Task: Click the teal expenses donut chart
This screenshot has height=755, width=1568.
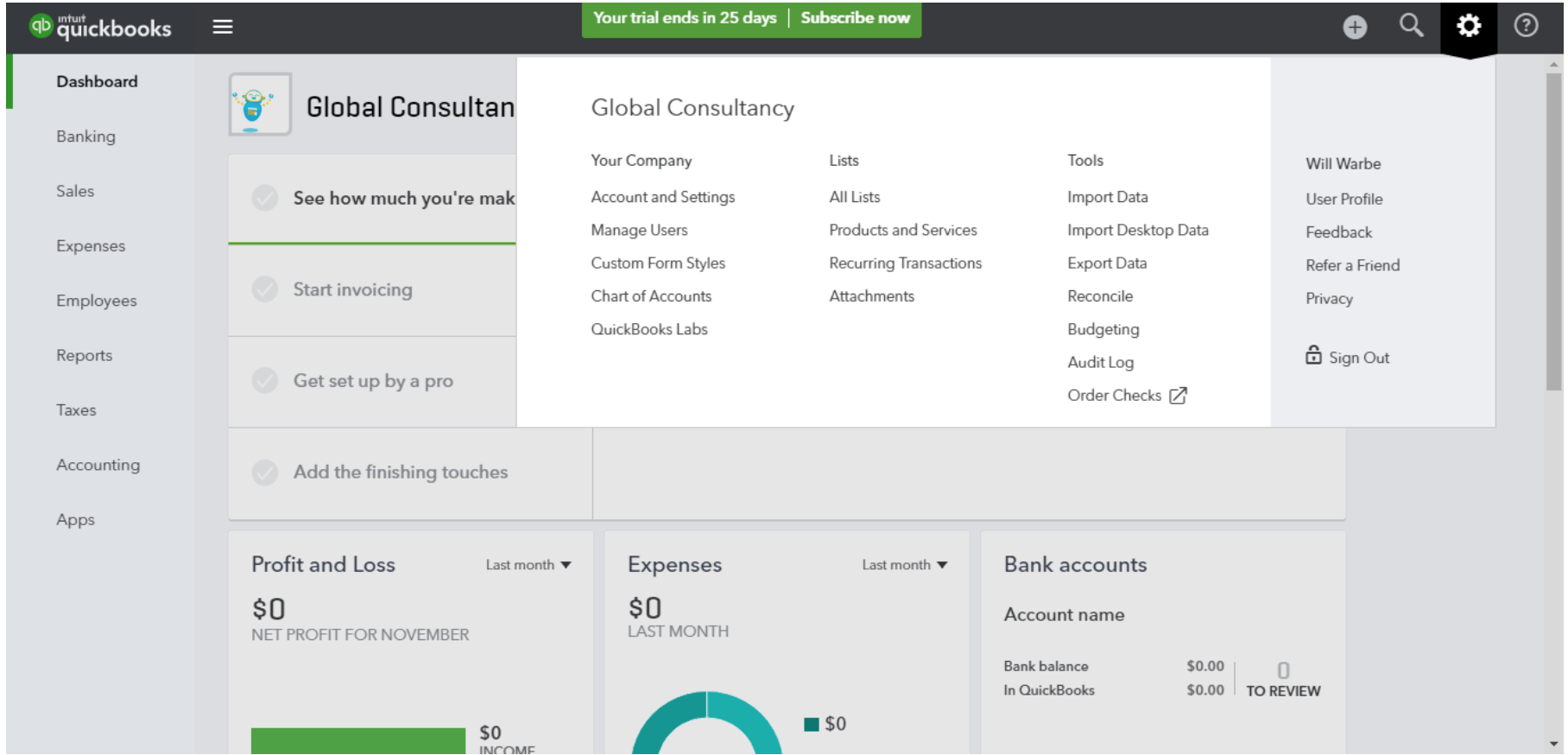Action: [706, 724]
